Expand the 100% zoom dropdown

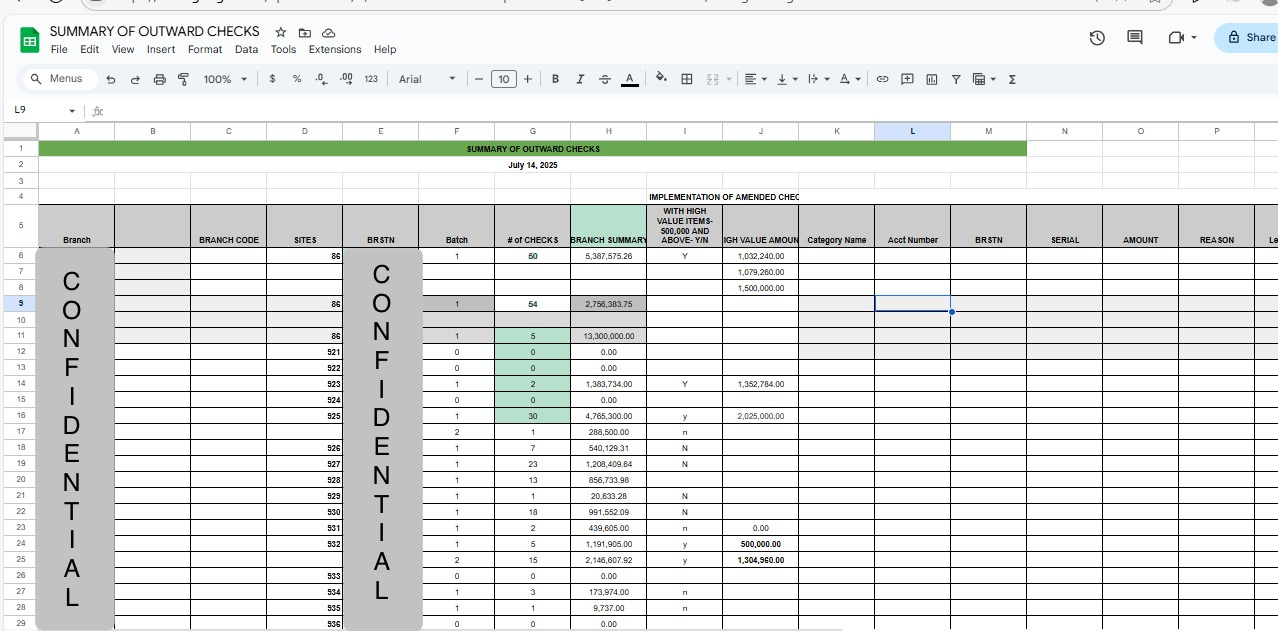pyautogui.click(x=225, y=79)
